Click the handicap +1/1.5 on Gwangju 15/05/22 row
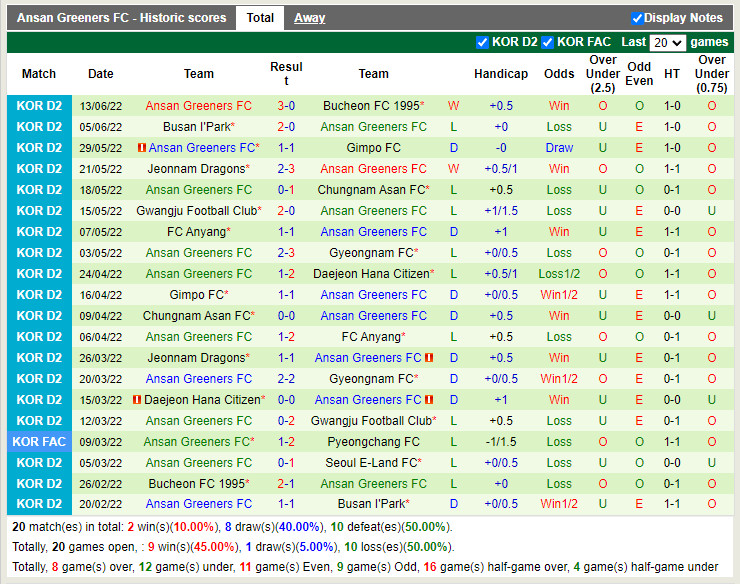 point(501,211)
